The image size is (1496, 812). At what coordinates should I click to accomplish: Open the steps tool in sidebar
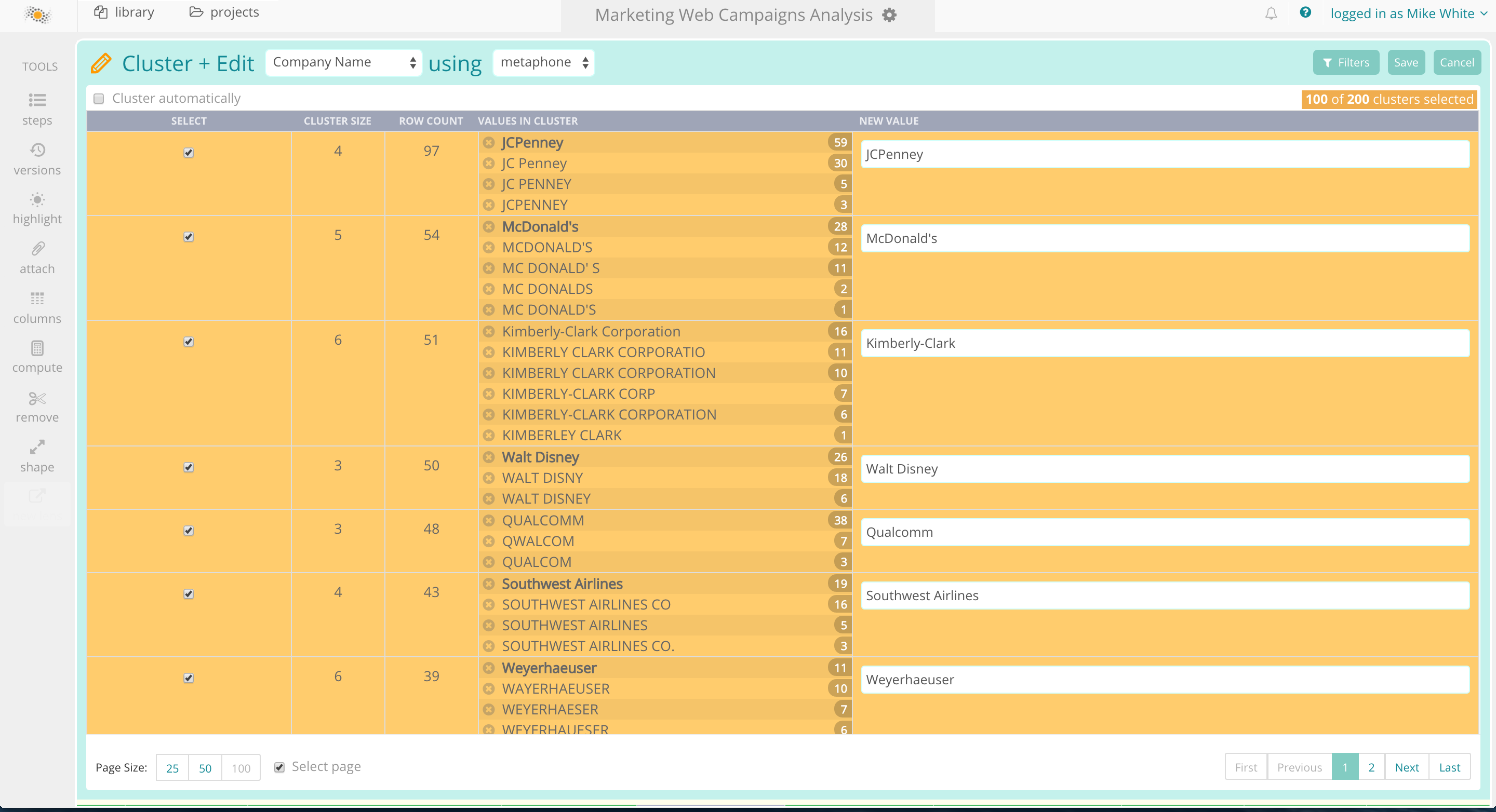click(x=37, y=109)
